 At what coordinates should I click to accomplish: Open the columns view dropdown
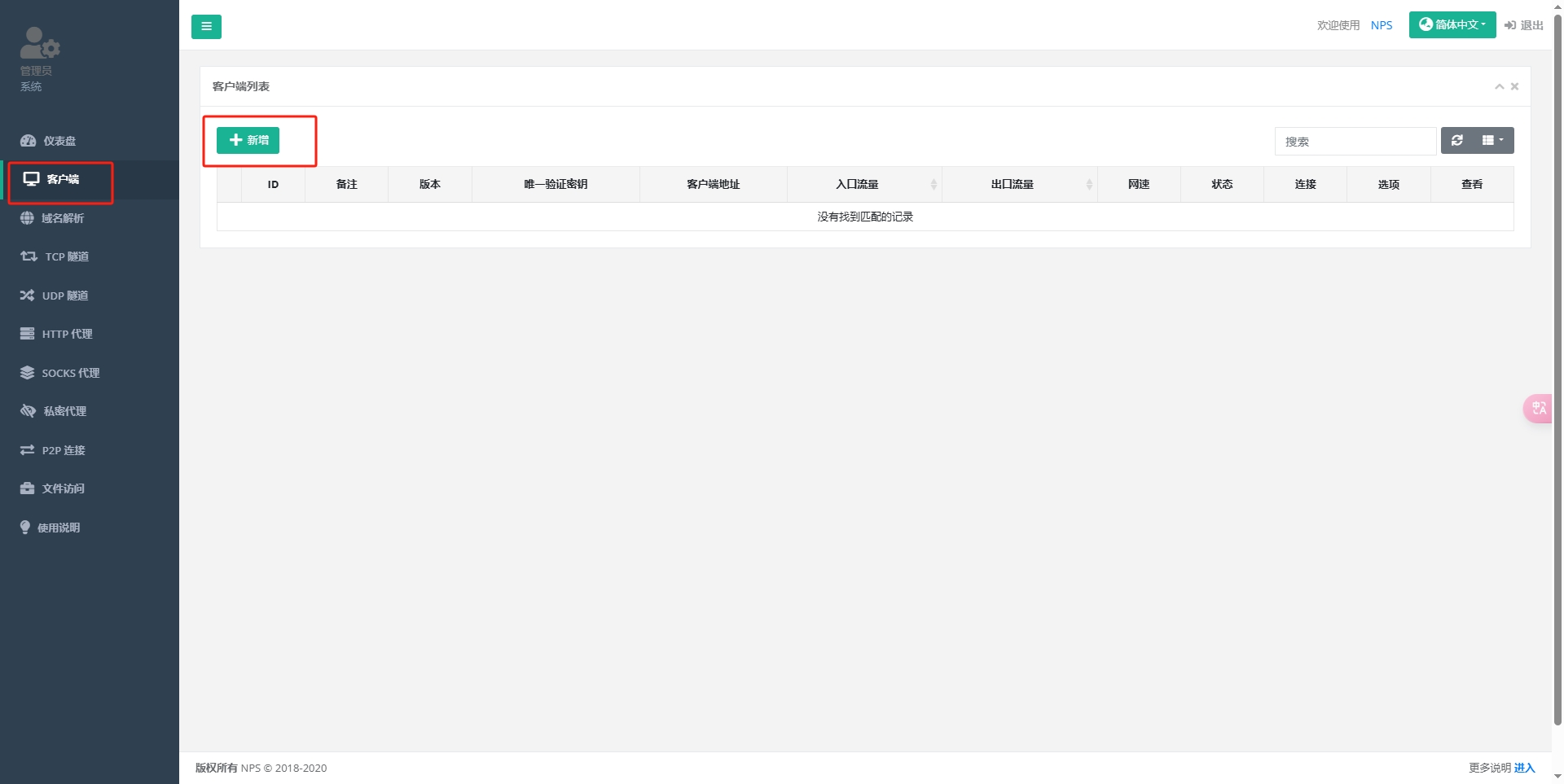1492,141
